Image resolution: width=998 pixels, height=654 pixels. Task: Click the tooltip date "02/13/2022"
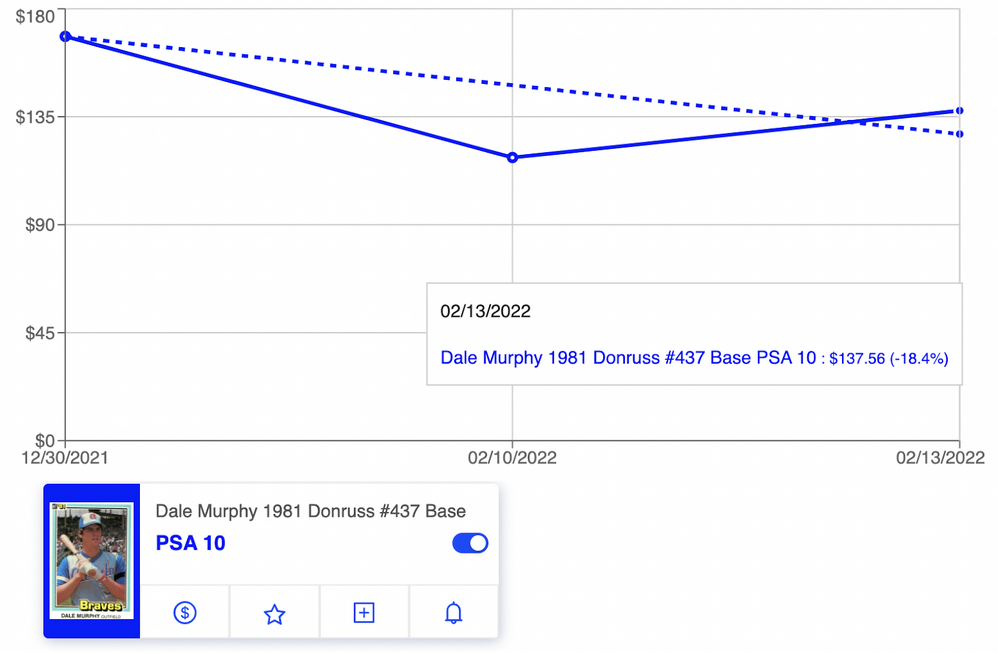coord(485,311)
